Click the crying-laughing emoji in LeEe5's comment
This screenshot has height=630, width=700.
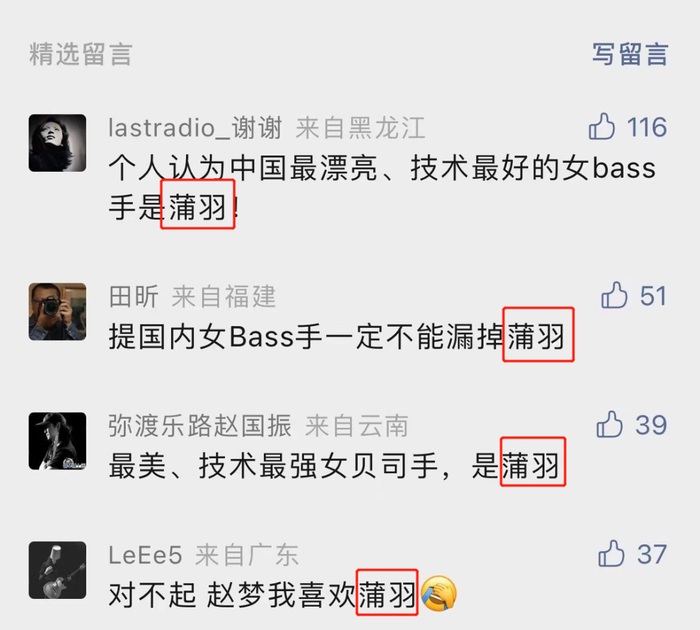439,594
